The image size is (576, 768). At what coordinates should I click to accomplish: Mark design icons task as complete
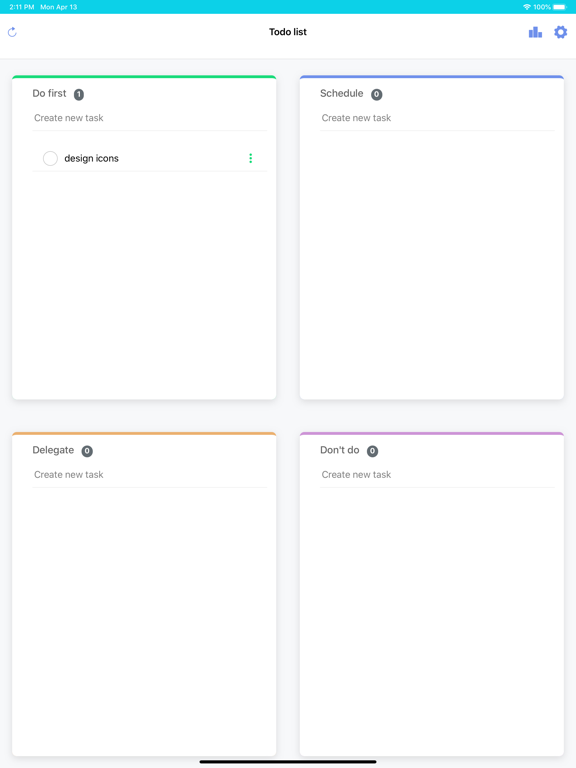pyautogui.click(x=50, y=158)
